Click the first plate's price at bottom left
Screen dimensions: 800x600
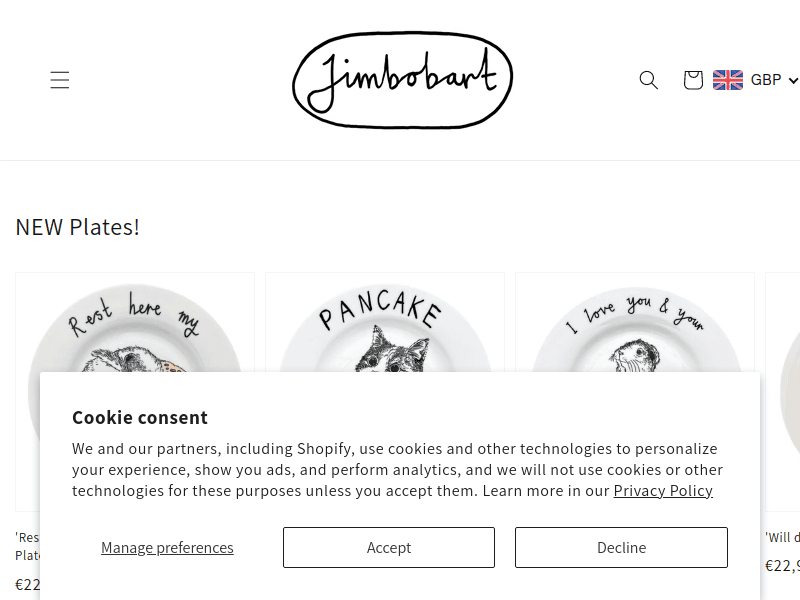pyautogui.click(x=27, y=585)
